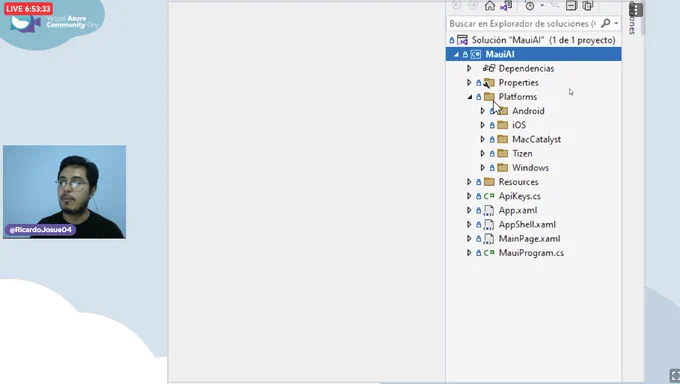Expand the Dependencias node

tap(469, 68)
